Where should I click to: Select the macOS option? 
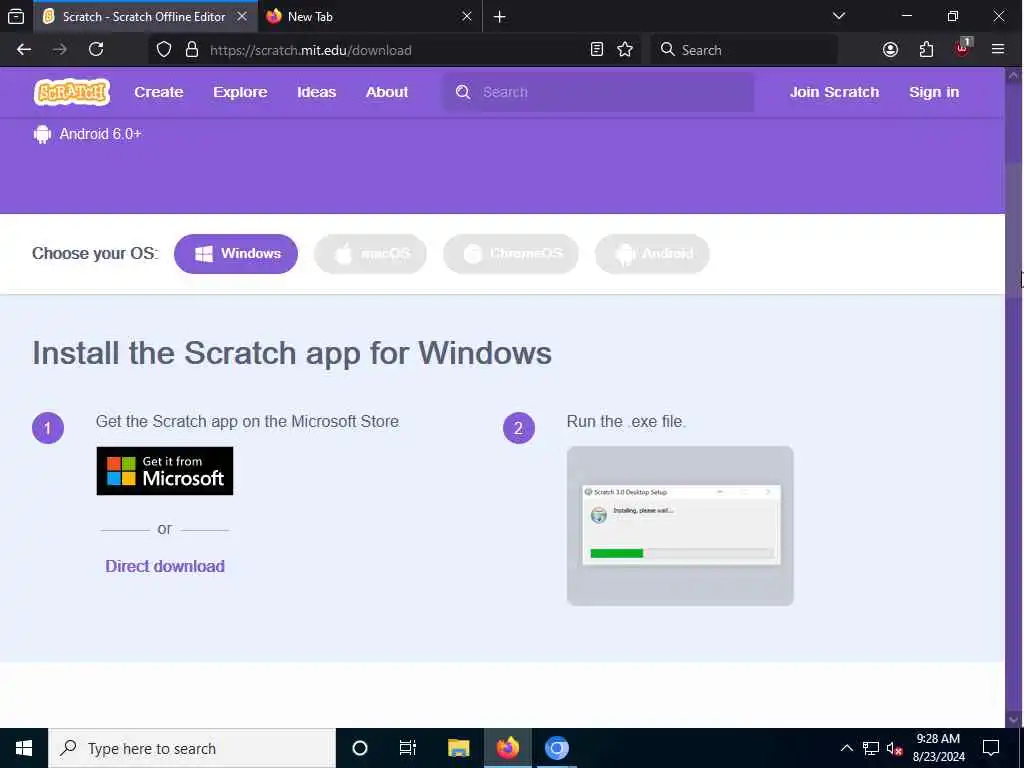[370, 253]
